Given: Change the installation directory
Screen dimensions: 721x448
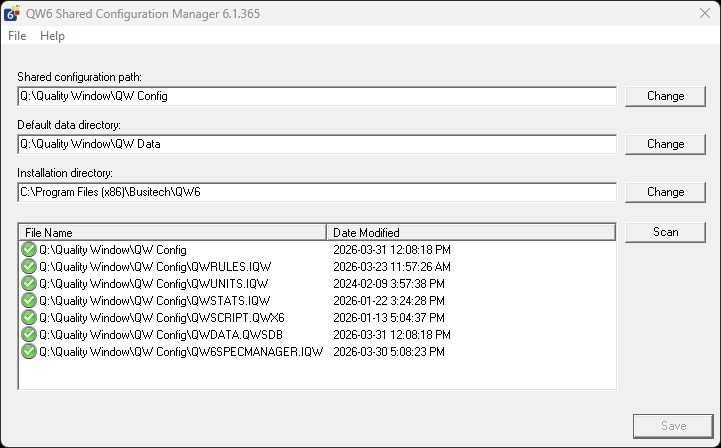Looking at the screenshot, I should click(x=665, y=192).
